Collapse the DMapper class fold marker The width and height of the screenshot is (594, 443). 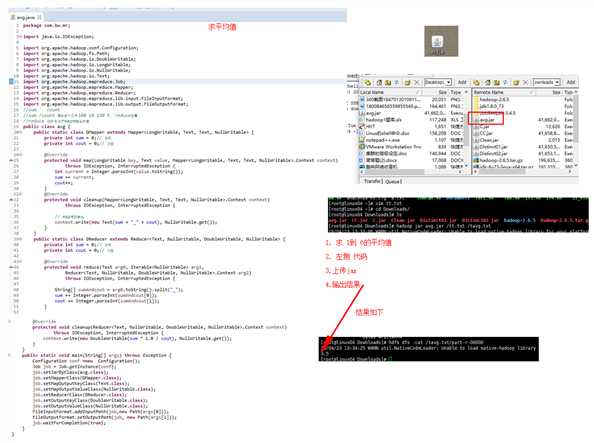pyautogui.click(x=19, y=132)
